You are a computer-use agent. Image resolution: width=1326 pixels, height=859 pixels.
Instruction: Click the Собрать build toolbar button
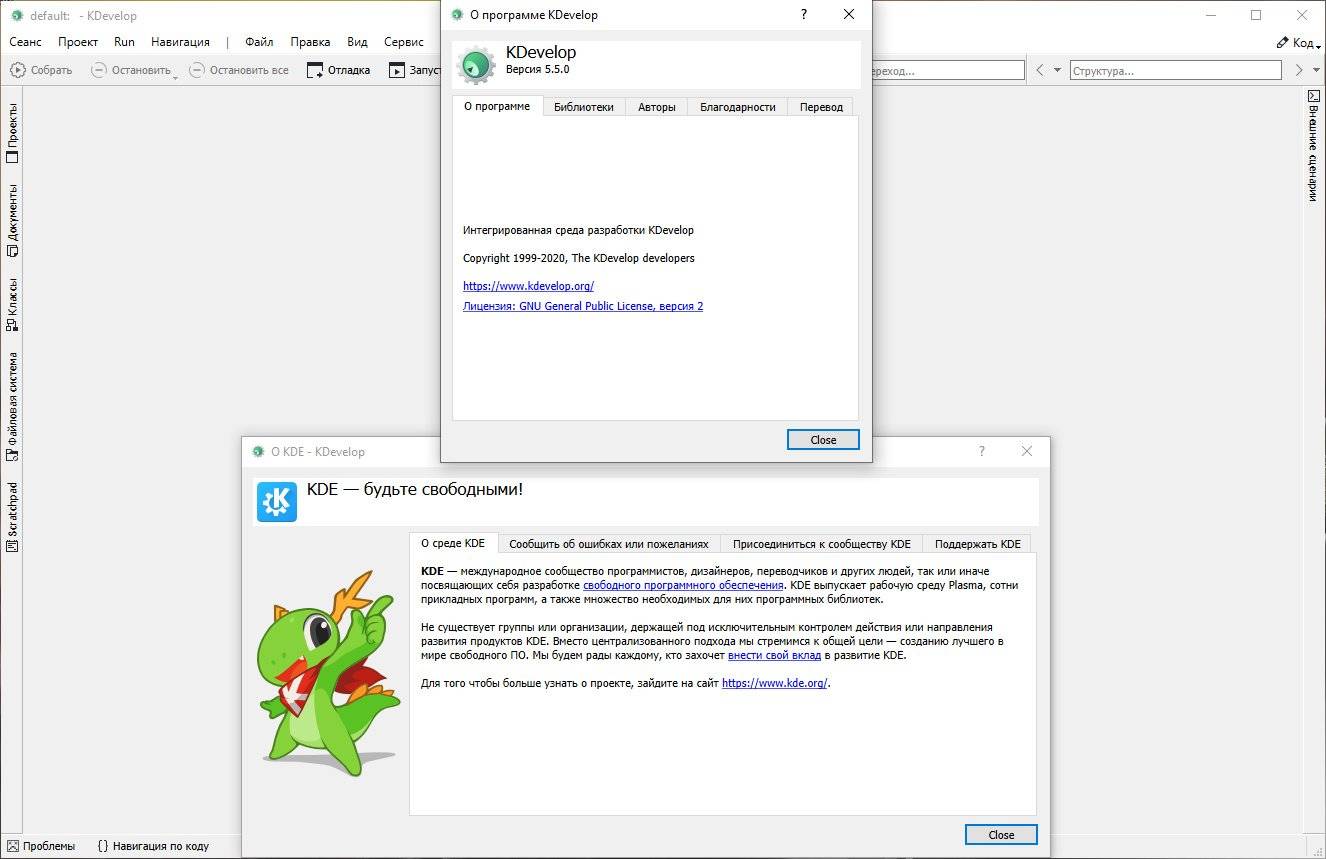click(x=41, y=70)
